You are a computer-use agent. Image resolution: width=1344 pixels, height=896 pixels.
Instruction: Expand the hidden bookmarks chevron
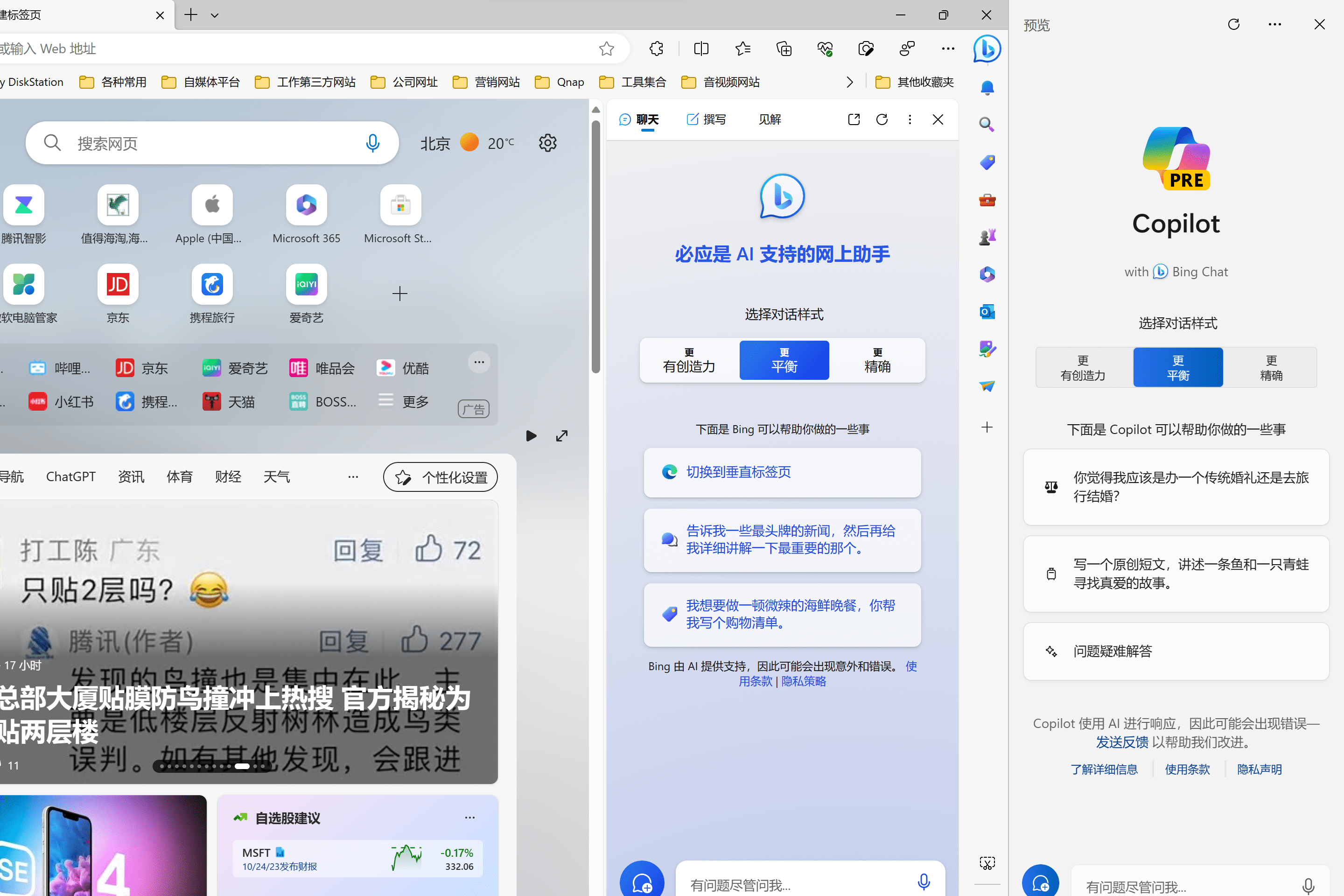coord(850,82)
